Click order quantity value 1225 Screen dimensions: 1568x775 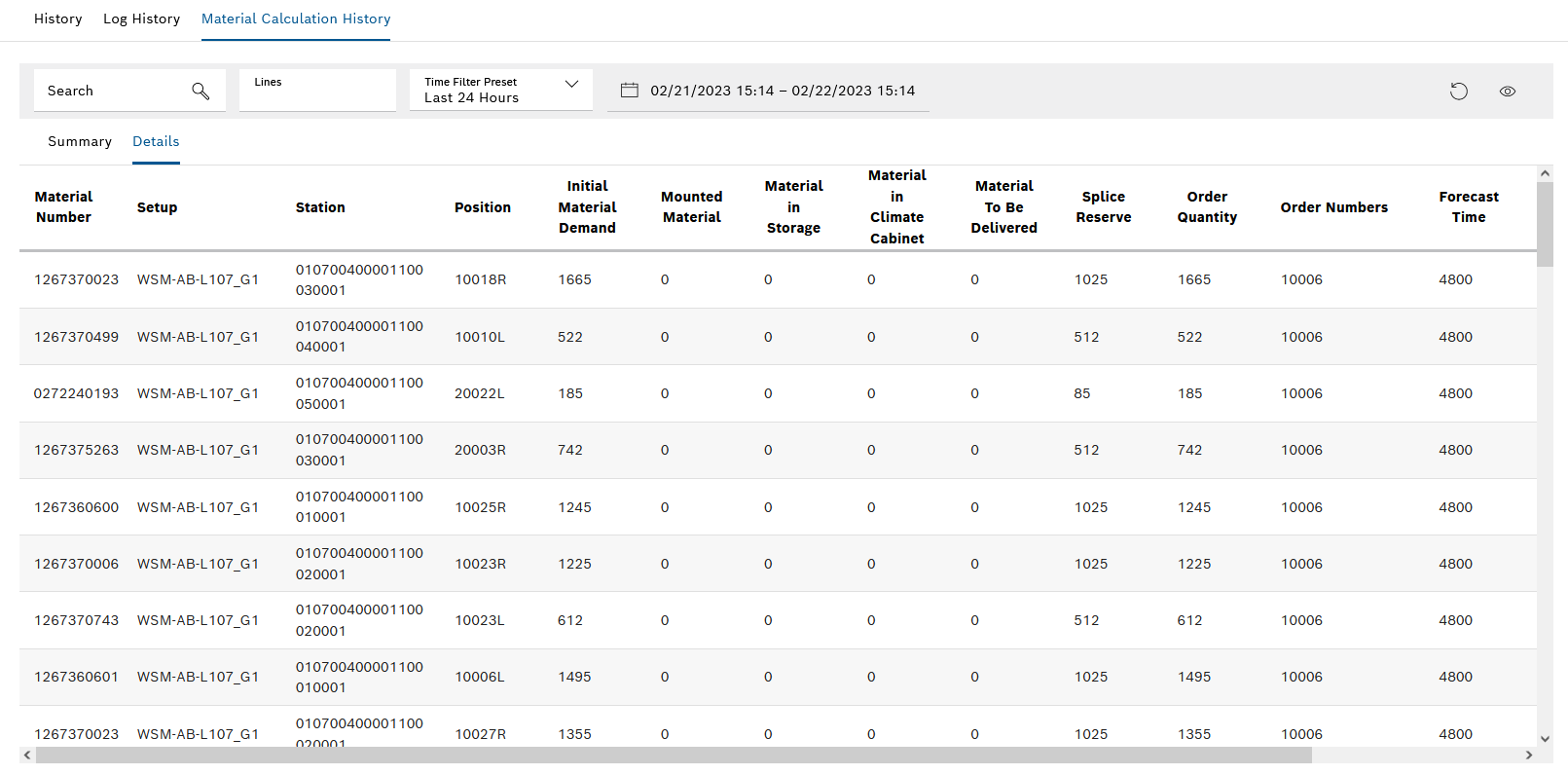1194,564
